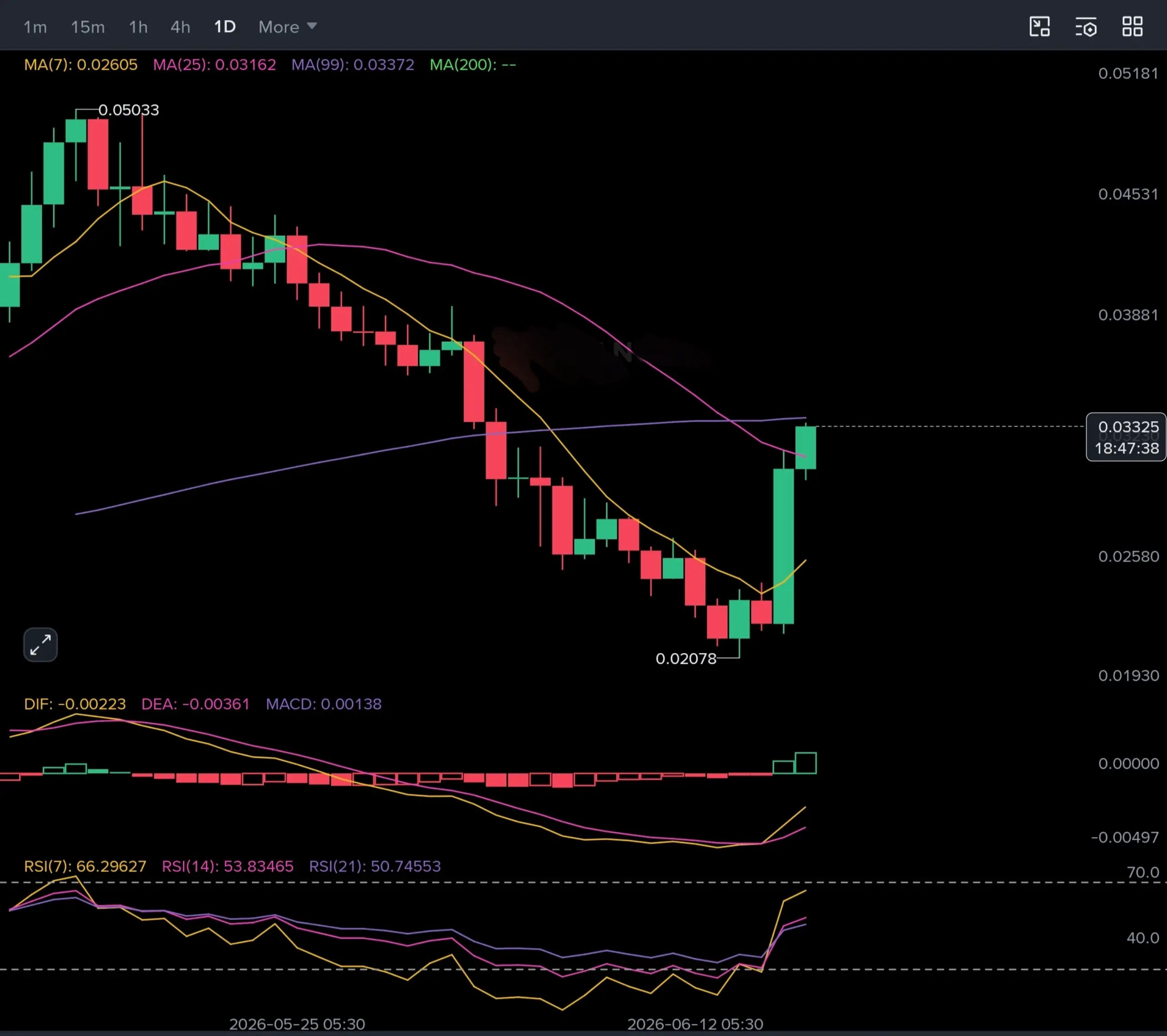Click the 0.03881 price axis label
The height and width of the screenshot is (1036, 1167).
[1128, 315]
